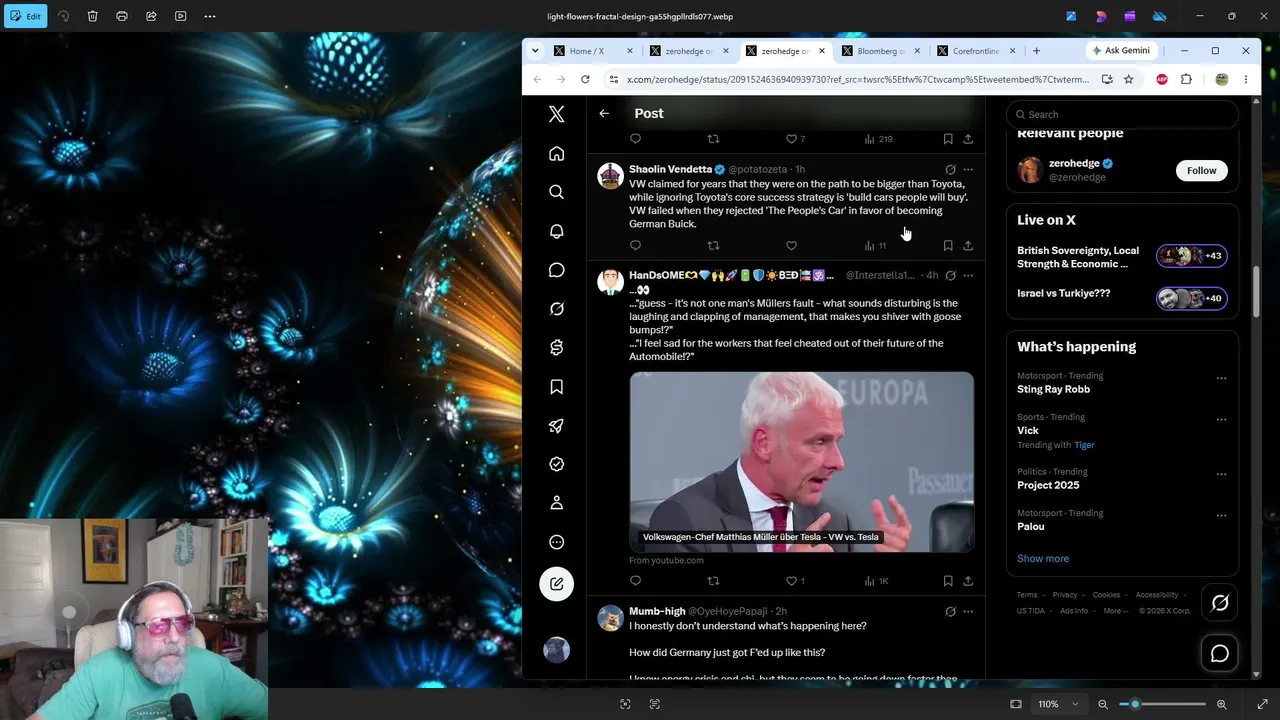Image resolution: width=1280 pixels, height=720 pixels.
Task: Open the Chrome extensions puzzle icon
Action: click(x=1186, y=79)
